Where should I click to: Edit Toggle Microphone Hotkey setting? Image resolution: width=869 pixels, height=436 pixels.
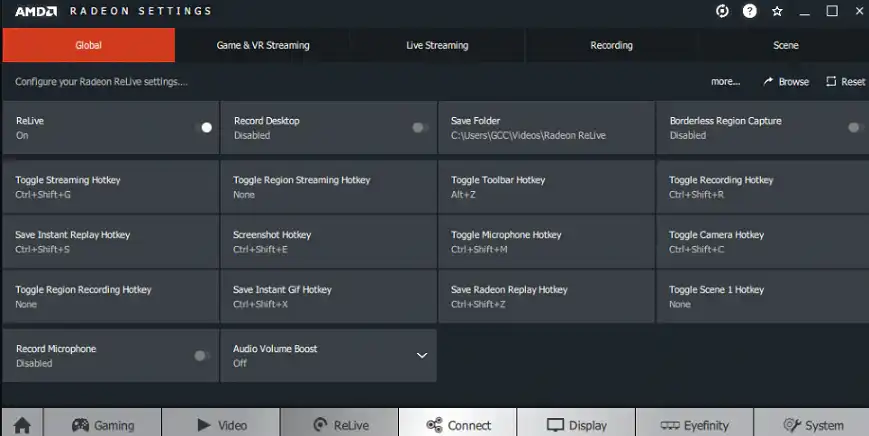pyautogui.click(x=546, y=242)
